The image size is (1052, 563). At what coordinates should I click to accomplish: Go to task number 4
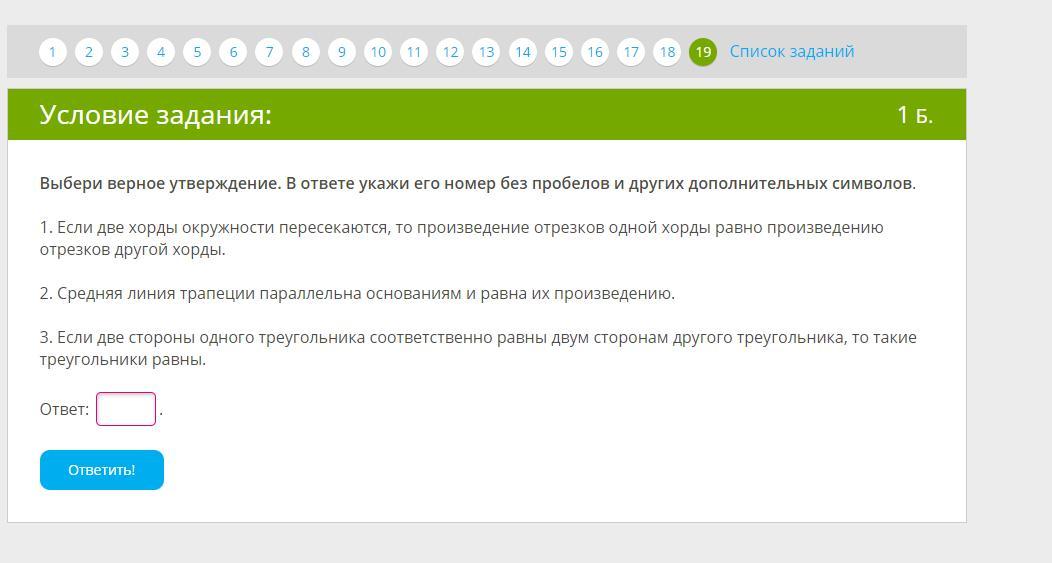point(161,52)
